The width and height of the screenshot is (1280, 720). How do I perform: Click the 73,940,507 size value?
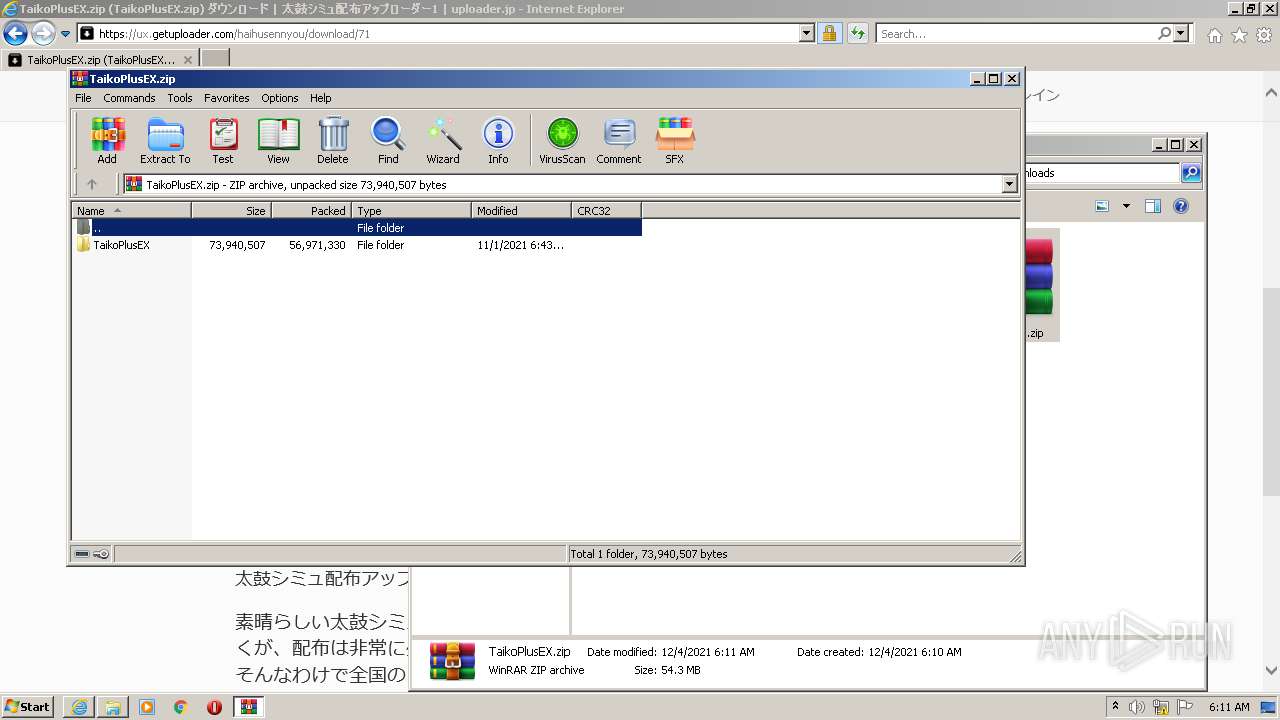(237, 245)
